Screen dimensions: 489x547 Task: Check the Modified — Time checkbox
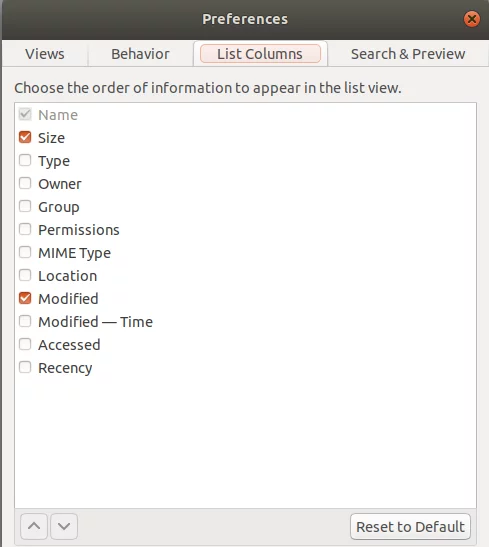pyautogui.click(x=25, y=322)
